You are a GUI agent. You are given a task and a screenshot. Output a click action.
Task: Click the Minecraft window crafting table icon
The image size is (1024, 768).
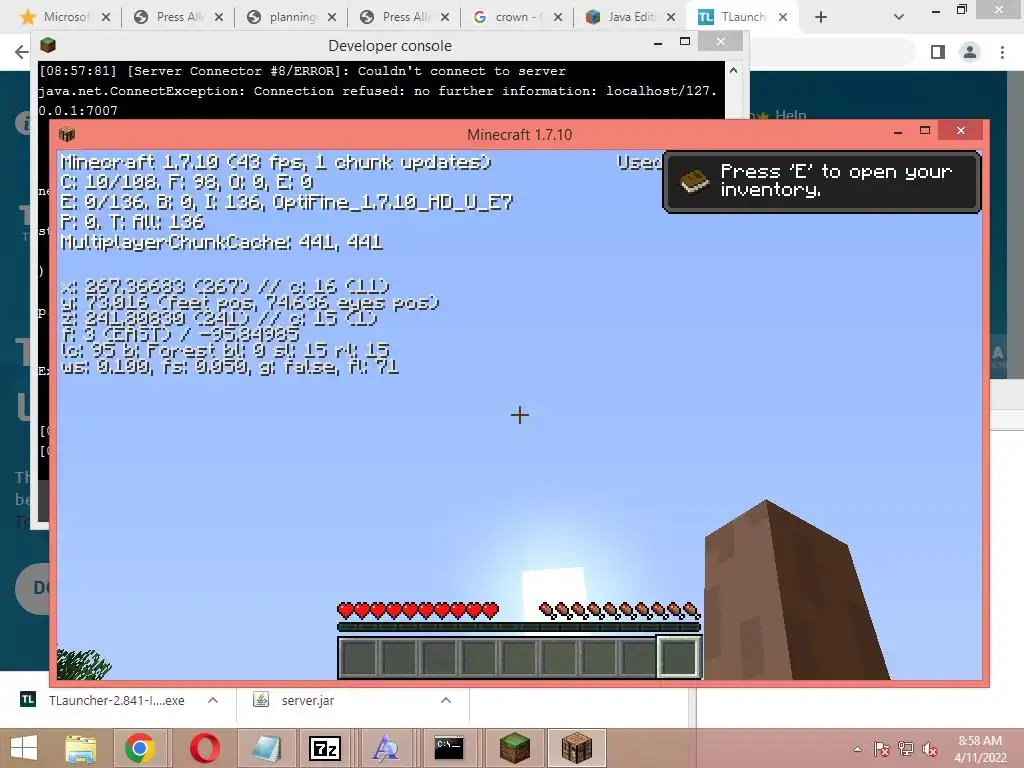(x=67, y=135)
